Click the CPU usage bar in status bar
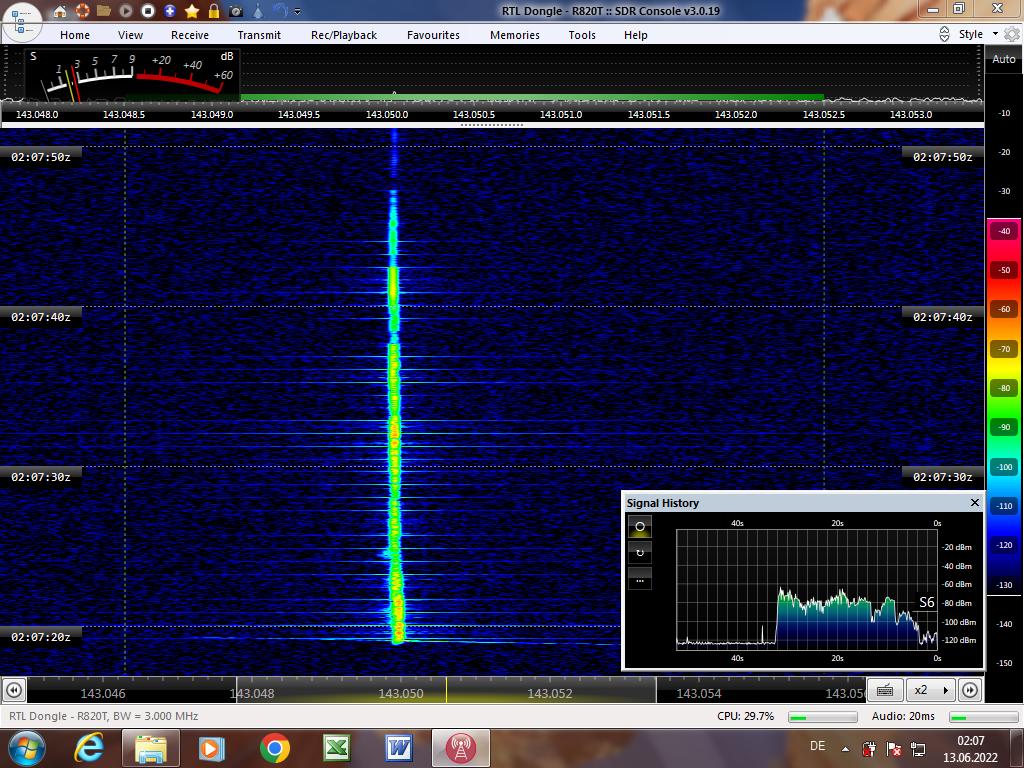The image size is (1024, 768). [x=823, y=717]
